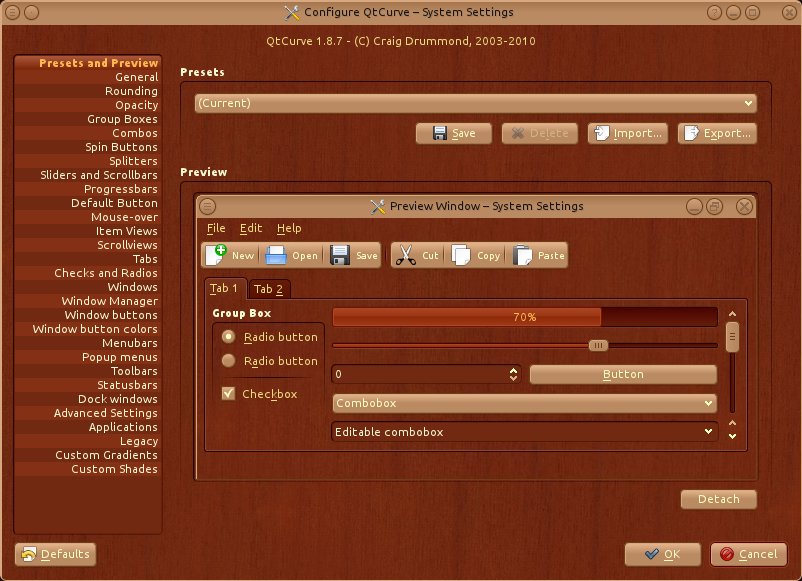
Task: Select Window button colors entry
Action: [88, 329]
